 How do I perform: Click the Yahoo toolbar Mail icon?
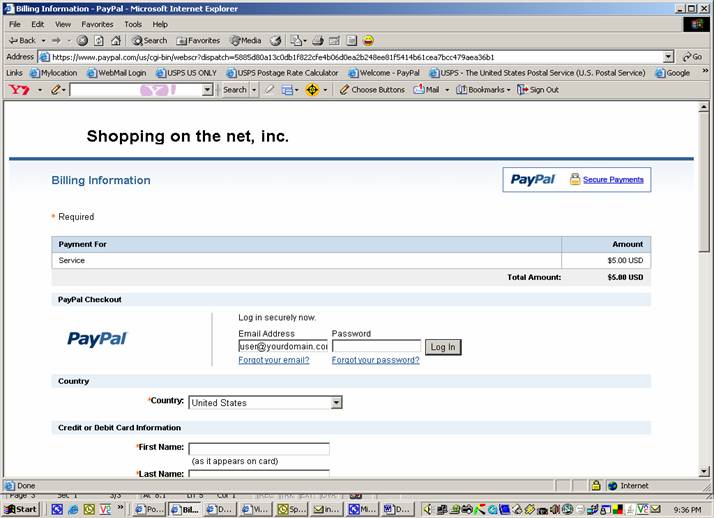[426, 89]
